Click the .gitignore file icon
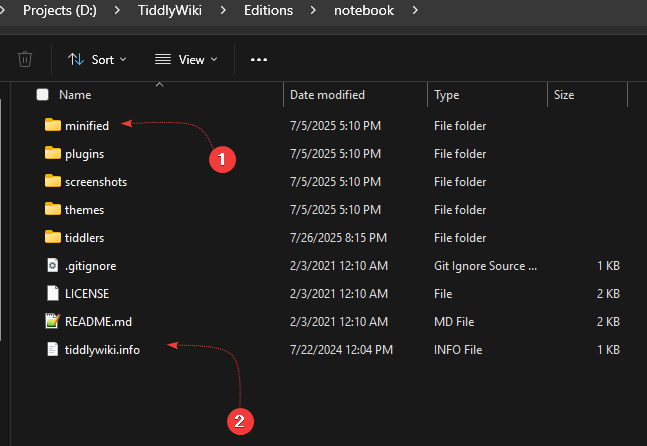This screenshot has height=446, width=647. tap(53, 265)
